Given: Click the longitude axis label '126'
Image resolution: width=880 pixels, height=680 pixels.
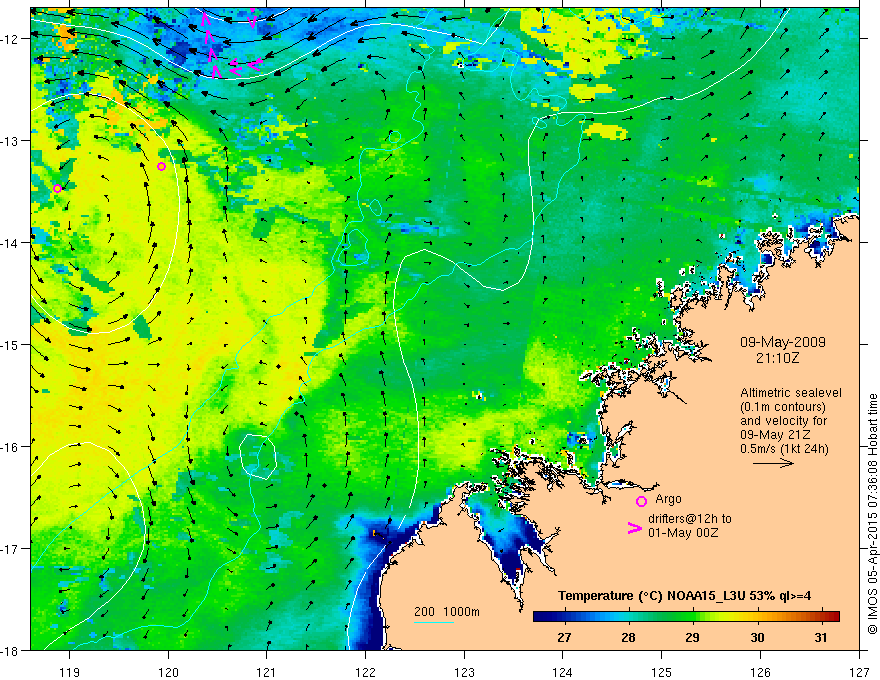Looking at the screenshot, I should coord(760,672).
